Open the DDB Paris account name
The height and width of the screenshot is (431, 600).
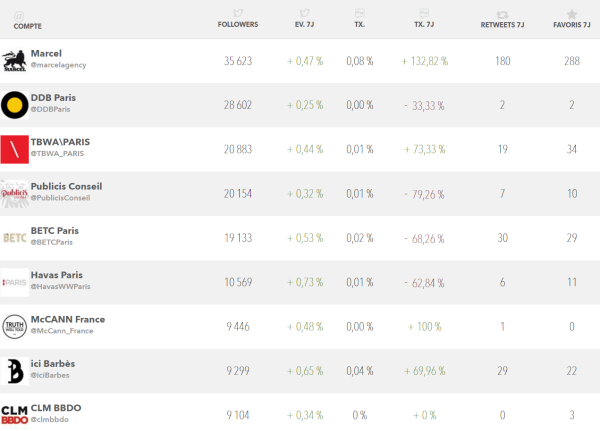53,98
